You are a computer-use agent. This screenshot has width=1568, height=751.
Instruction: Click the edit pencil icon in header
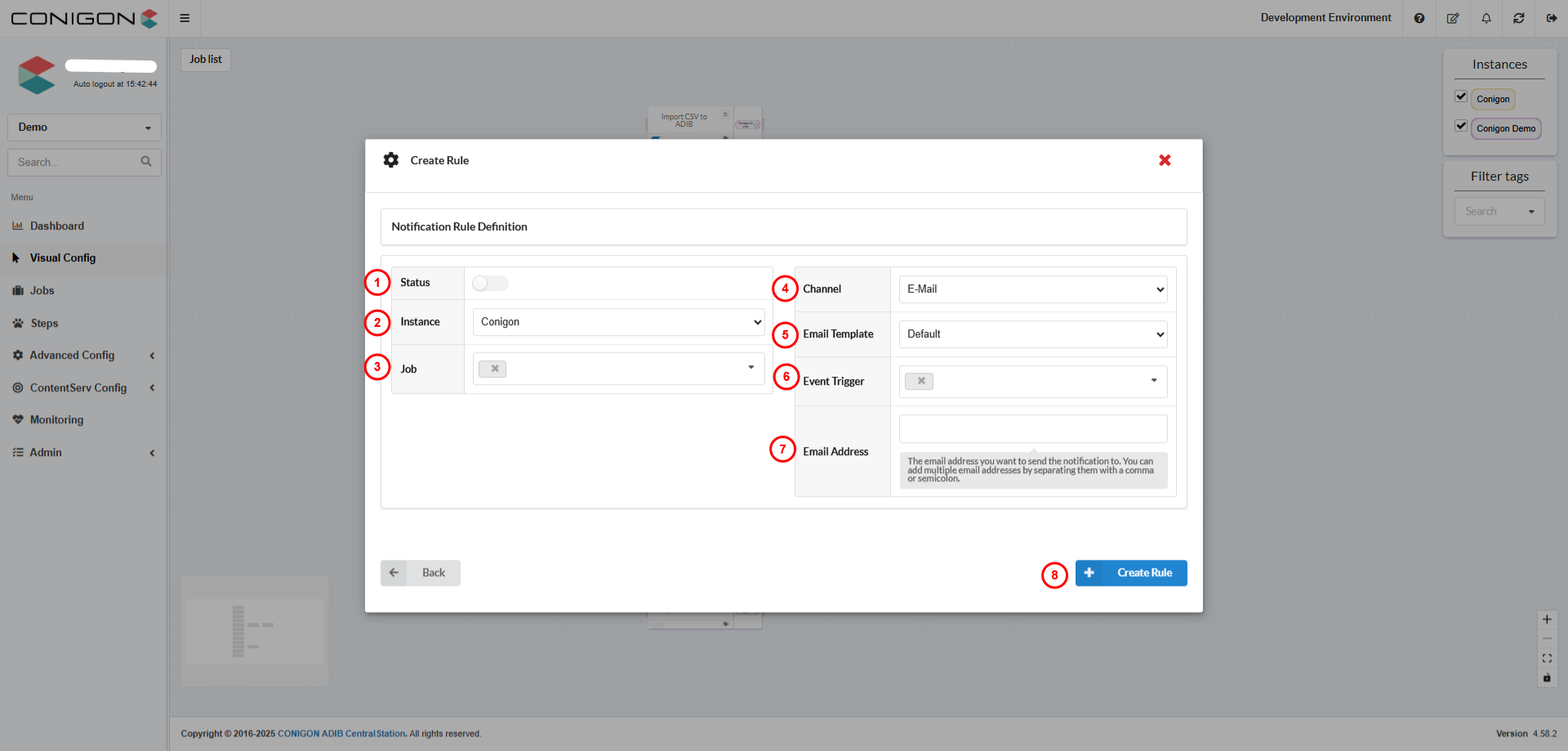pyautogui.click(x=1453, y=18)
